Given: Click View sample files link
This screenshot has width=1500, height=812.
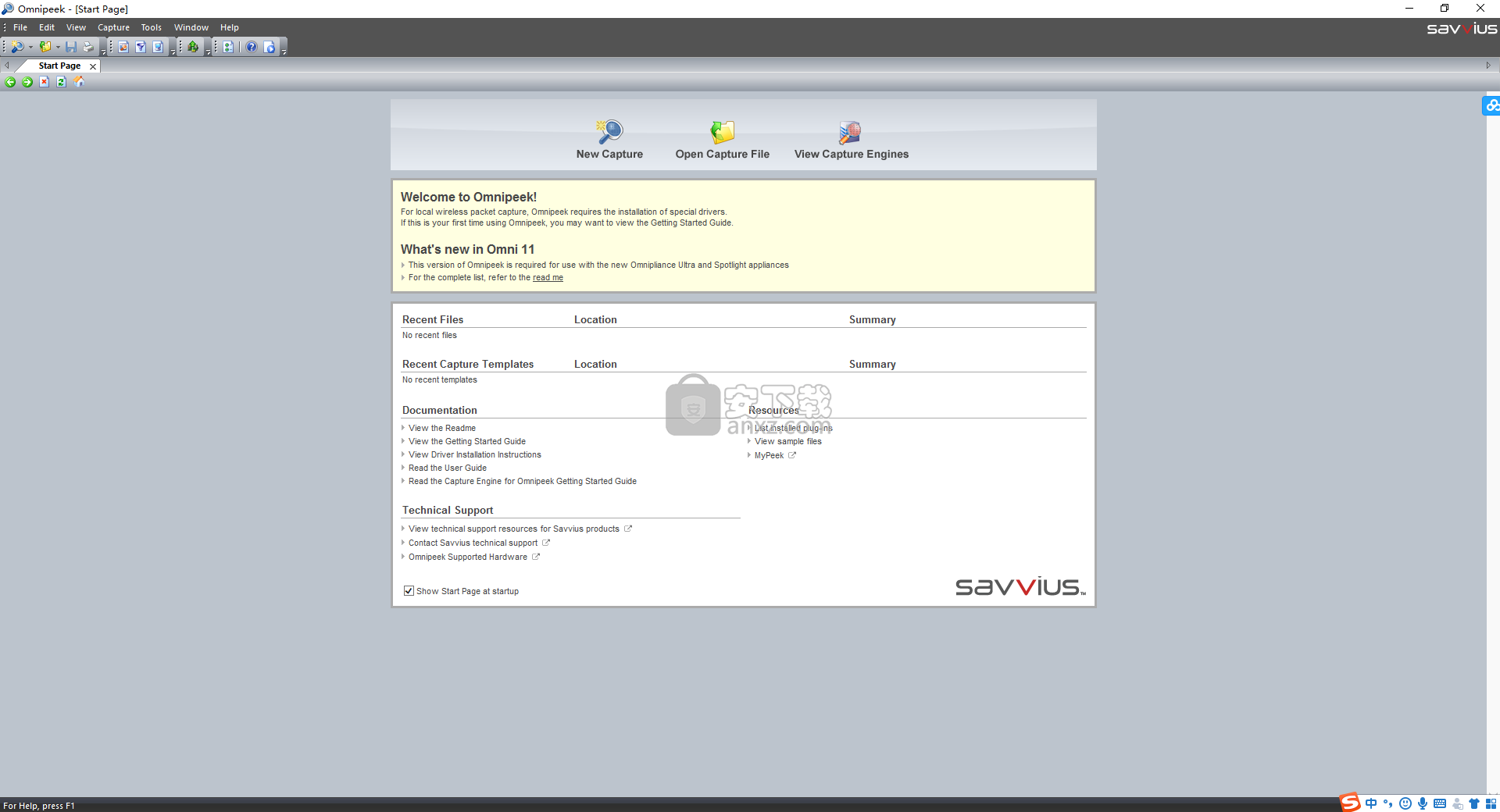Looking at the screenshot, I should click(x=788, y=441).
